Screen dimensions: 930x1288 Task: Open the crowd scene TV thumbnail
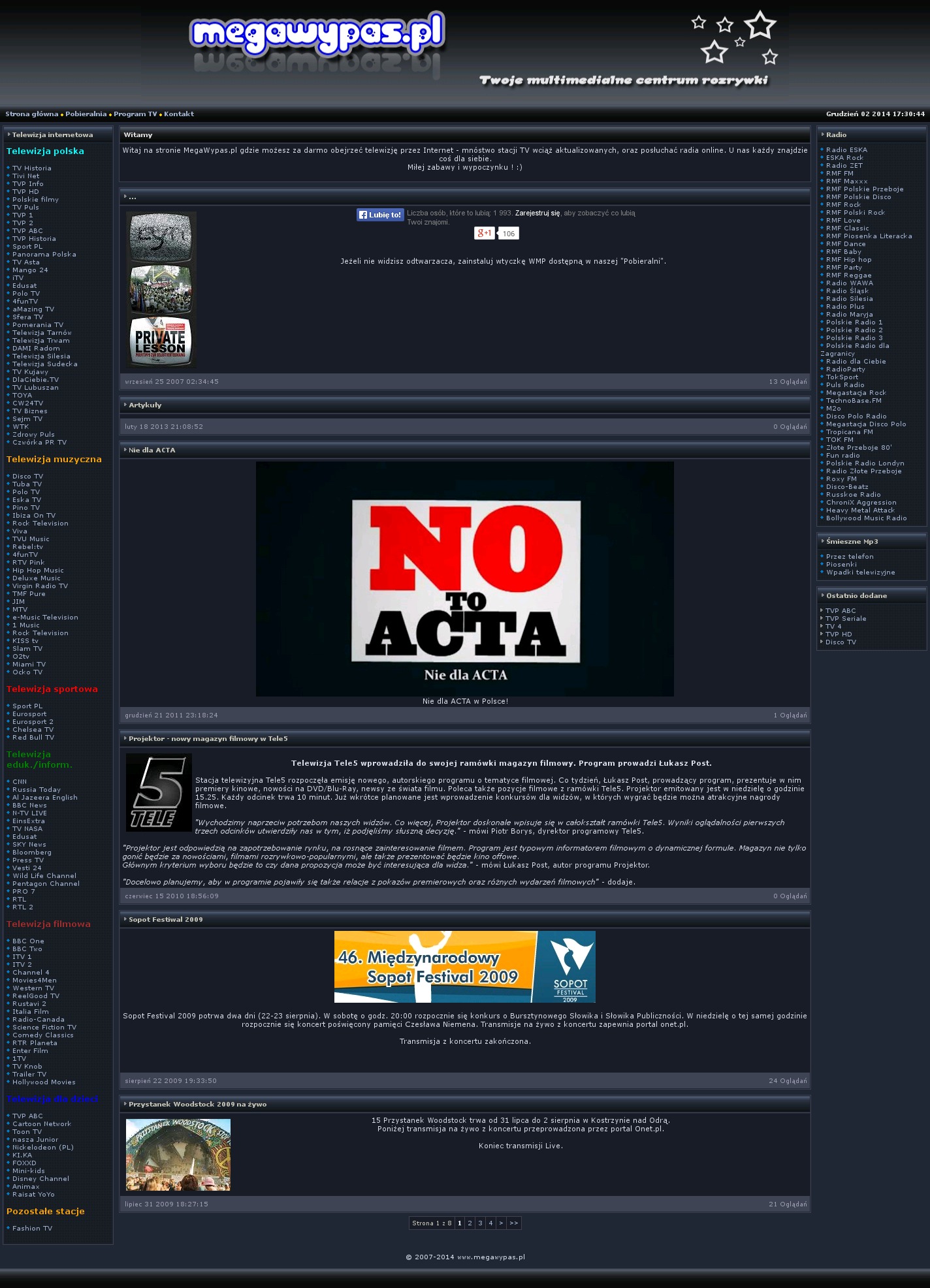click(161, 289)
